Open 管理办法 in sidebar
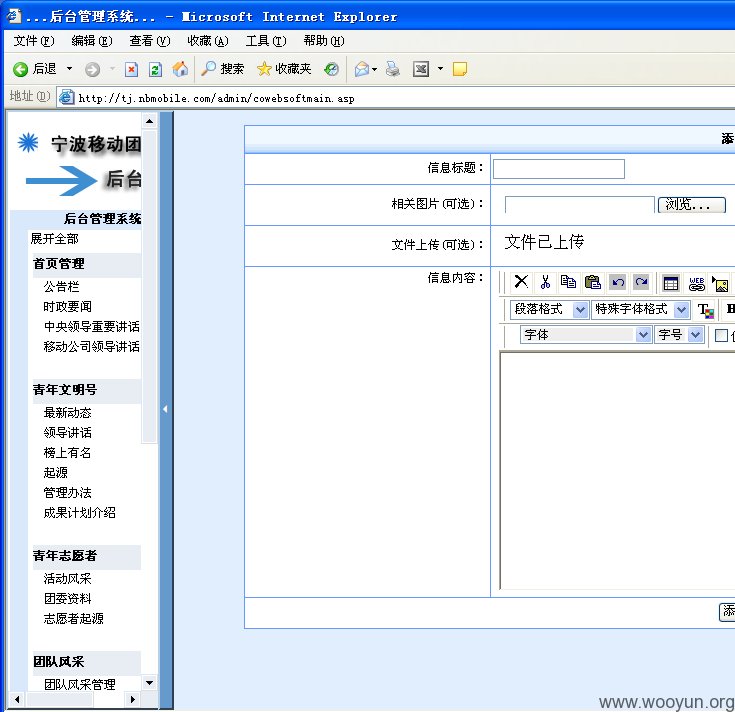 pos(68,493)
